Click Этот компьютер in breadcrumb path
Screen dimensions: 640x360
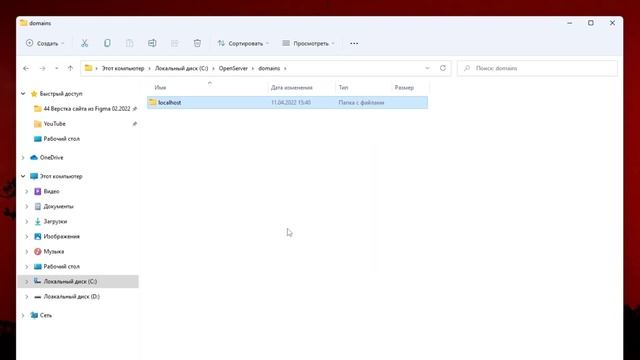click(x=123, y=68)
